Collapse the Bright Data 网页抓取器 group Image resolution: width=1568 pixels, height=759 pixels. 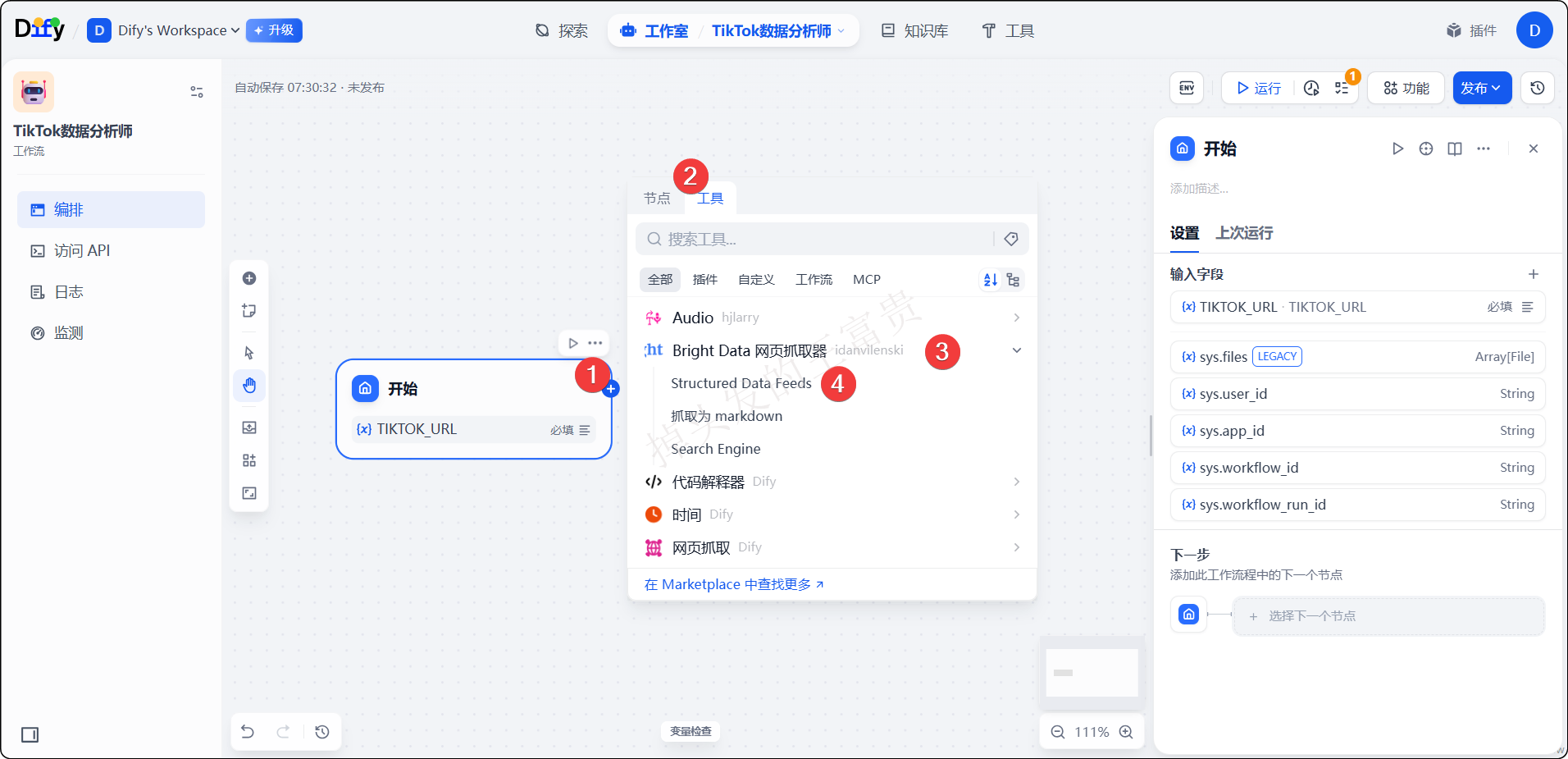832,350
